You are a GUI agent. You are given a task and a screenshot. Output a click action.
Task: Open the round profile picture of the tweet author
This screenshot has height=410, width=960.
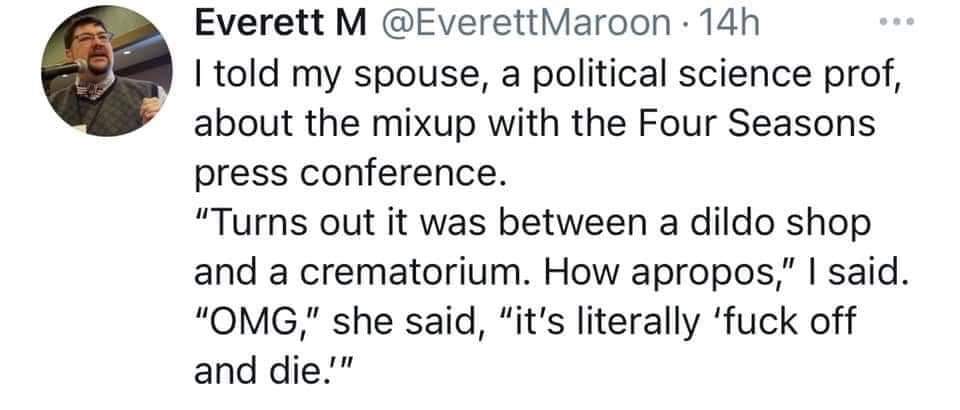tap(107, 71)
